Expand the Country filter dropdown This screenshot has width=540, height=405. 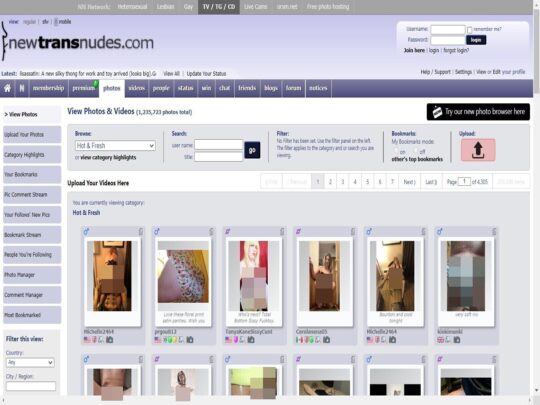click(x=30, y=362)
